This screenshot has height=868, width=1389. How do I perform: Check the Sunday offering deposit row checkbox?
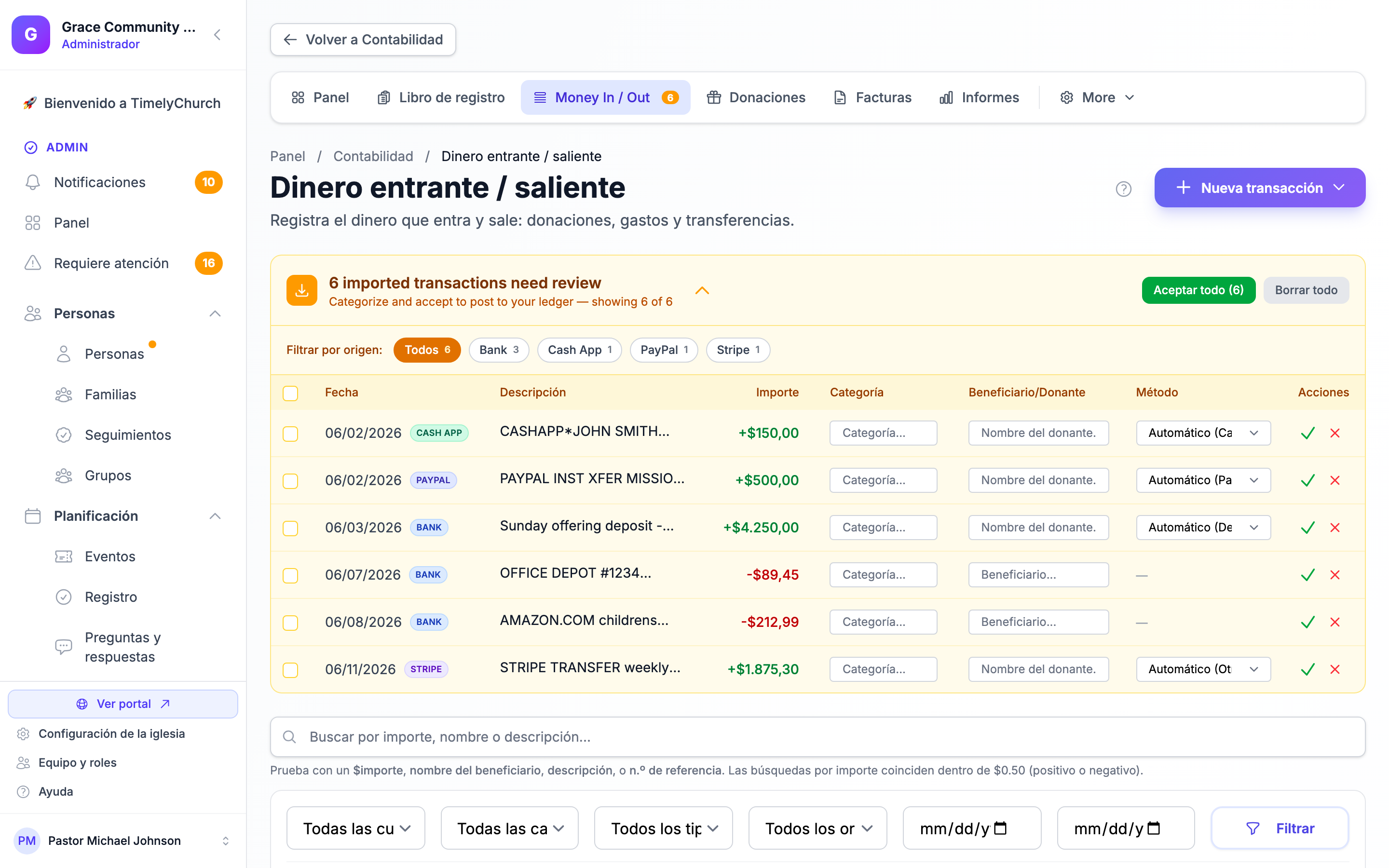pos(290,528)
